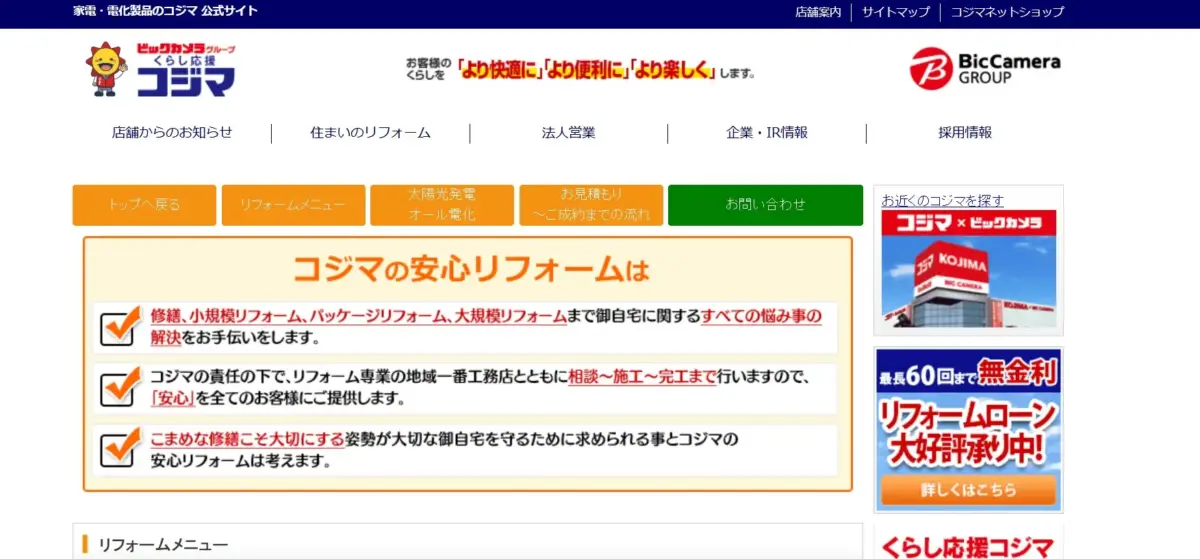Image resolution: width=1200 pixels, height=559 pixels.
Task: Open 店舗案内 link in top bar
Action: click(818, 12)
